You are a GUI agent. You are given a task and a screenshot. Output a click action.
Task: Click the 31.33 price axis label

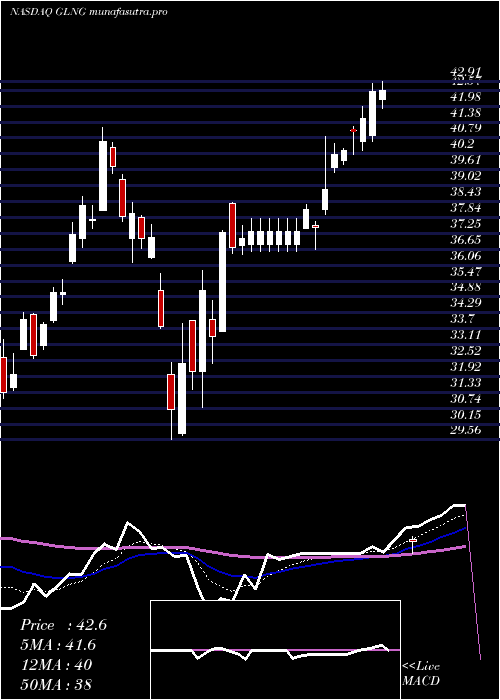point(465,383)
